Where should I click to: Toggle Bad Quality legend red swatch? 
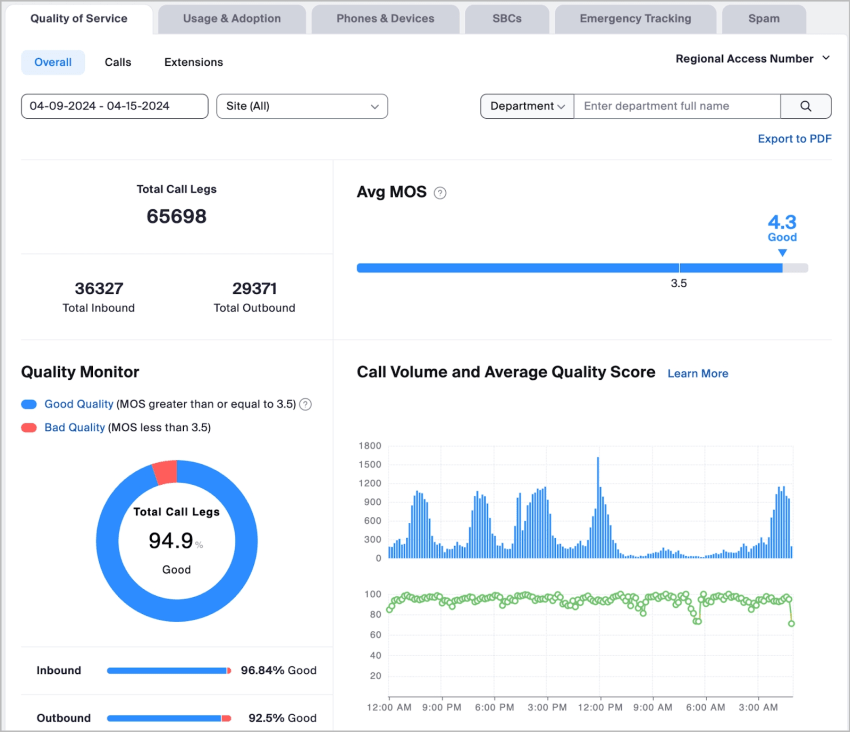29,428
